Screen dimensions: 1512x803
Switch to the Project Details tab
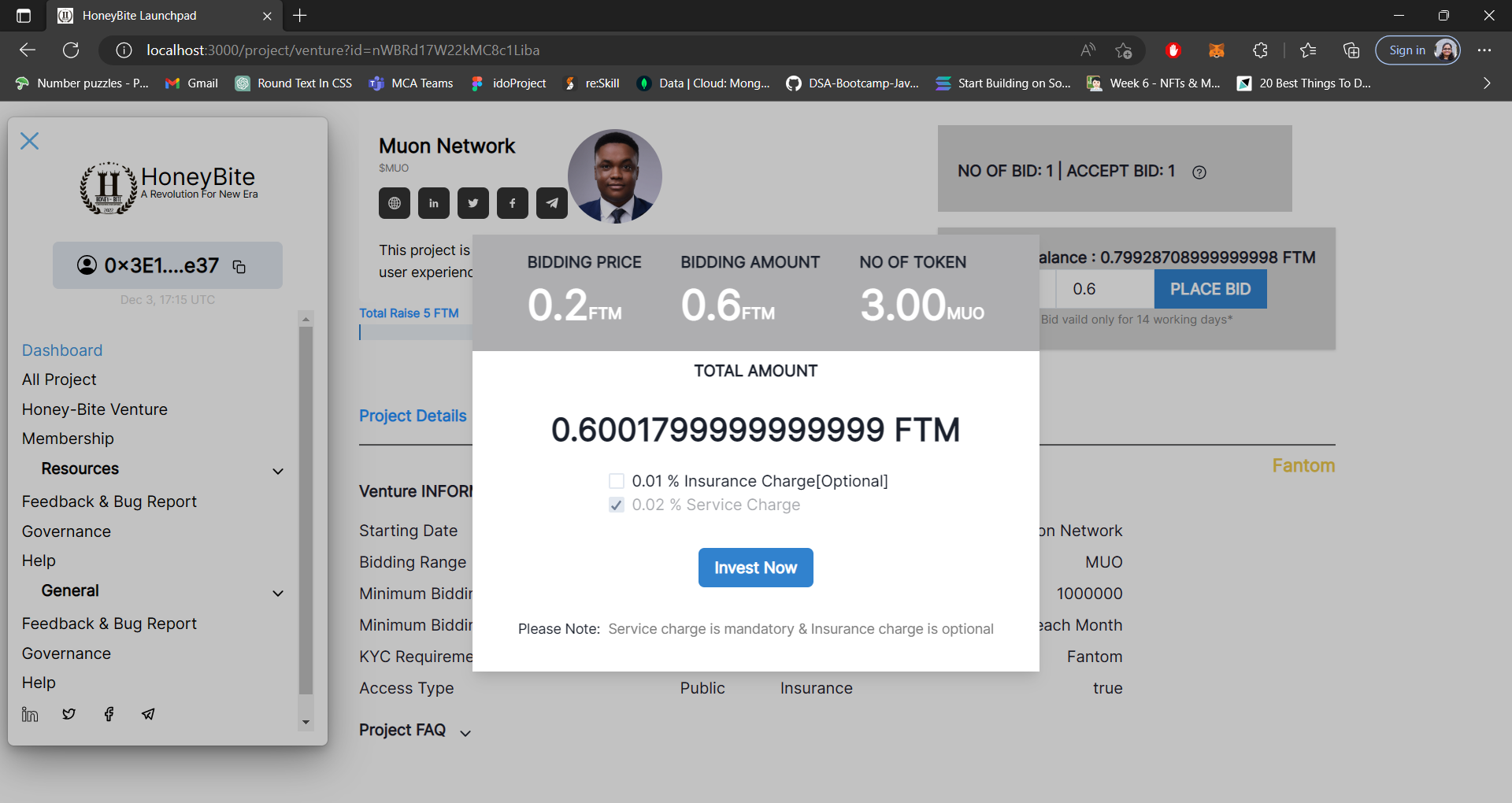[413, 416]
